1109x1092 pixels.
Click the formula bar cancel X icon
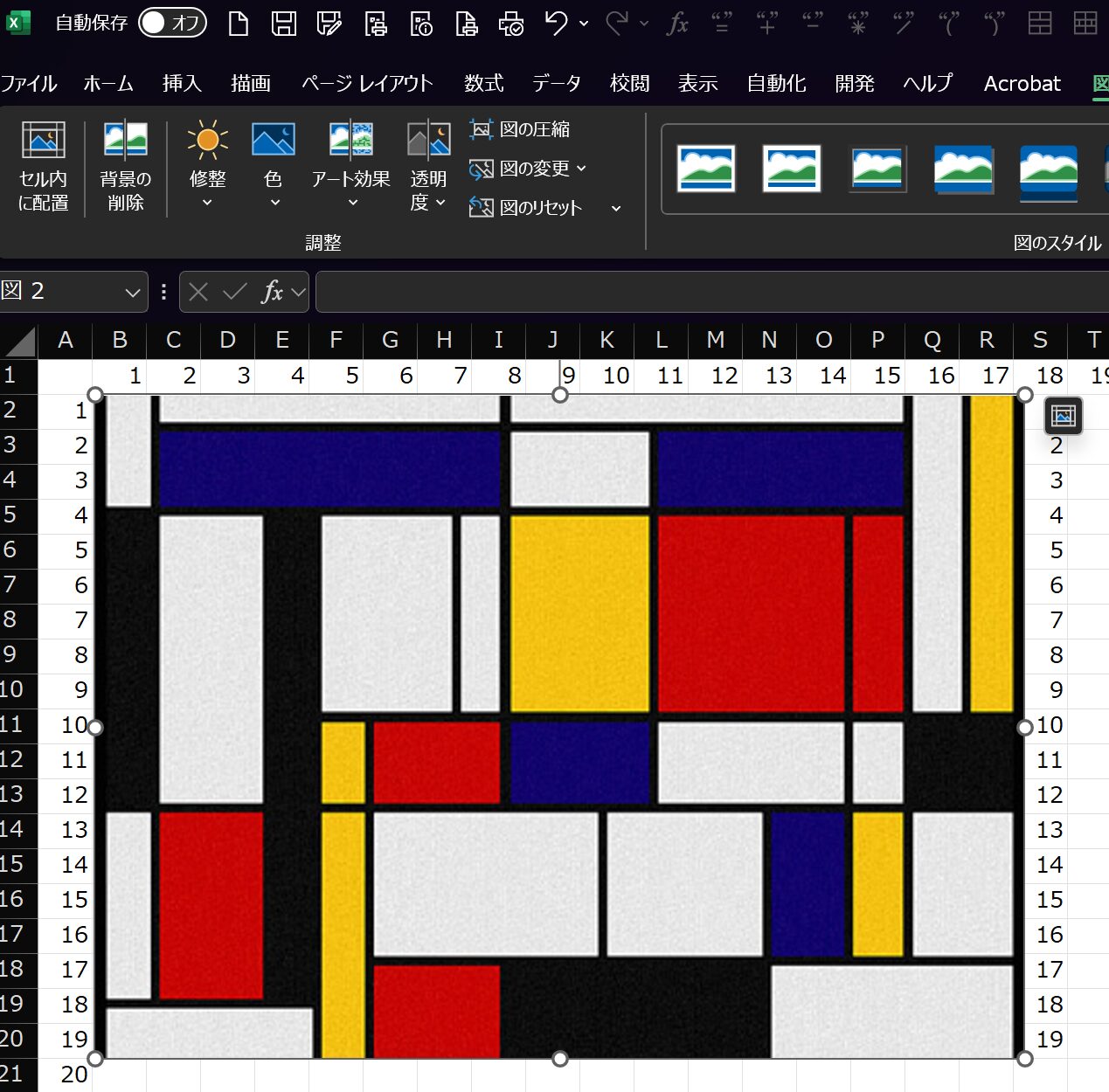(x=198, y=292)
